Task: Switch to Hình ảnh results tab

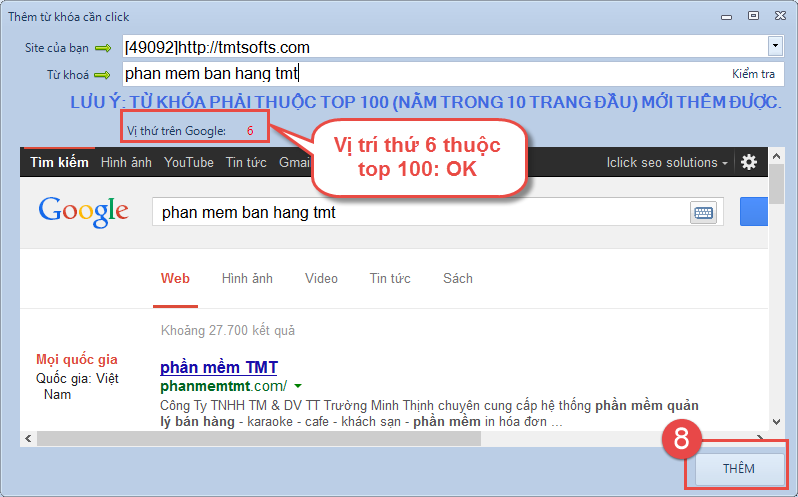Action: [247, 278]
